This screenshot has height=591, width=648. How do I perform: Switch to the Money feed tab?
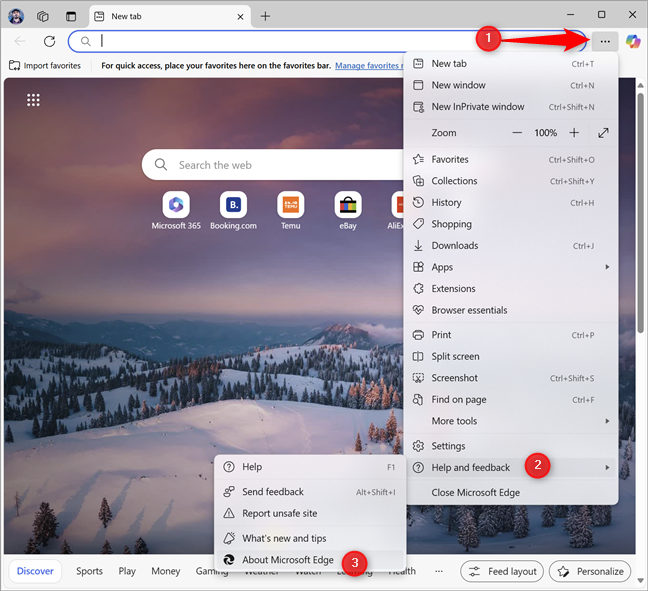tap(165, 571)
